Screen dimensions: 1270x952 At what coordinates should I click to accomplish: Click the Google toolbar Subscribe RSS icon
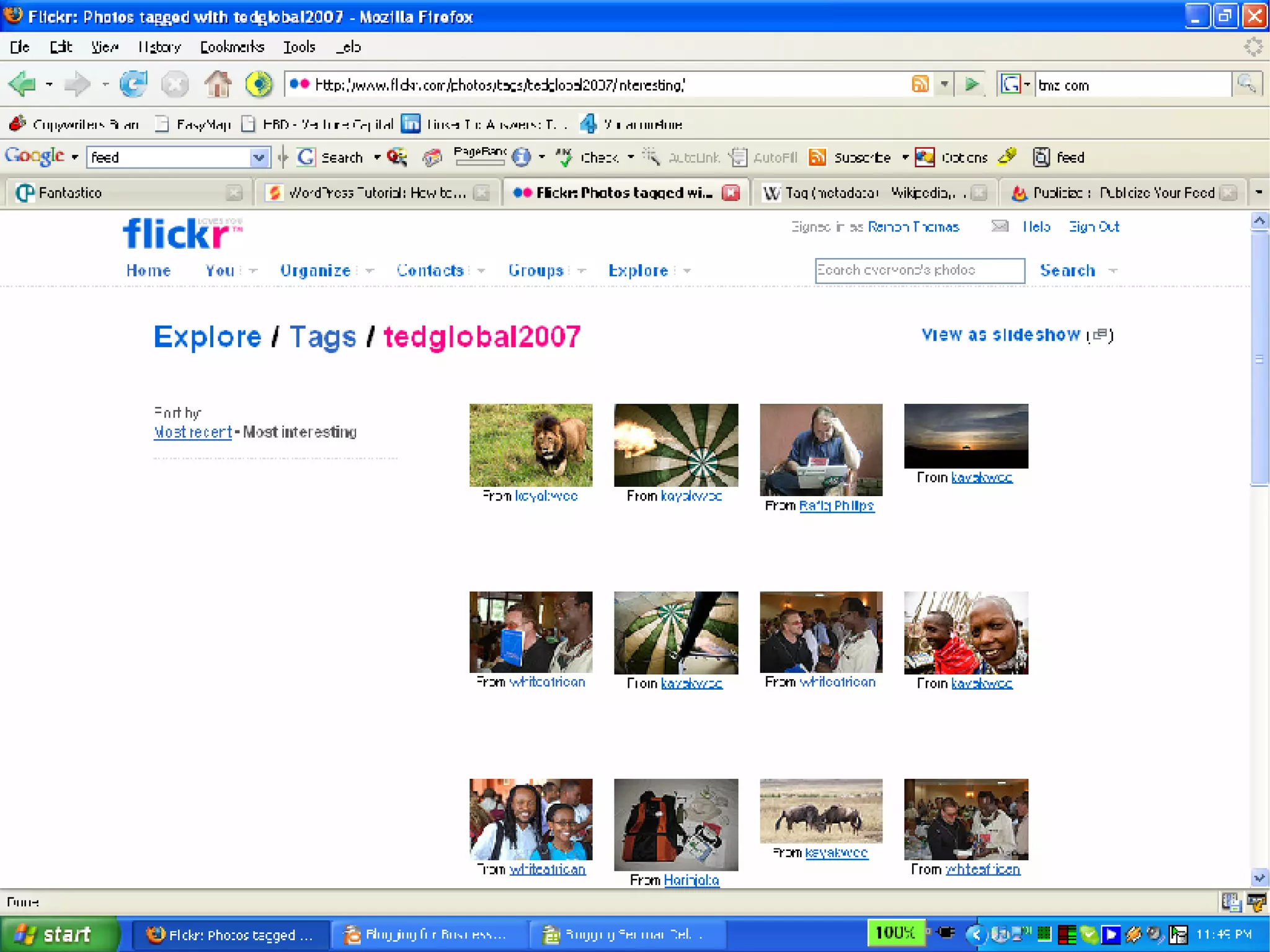[817, 158]
